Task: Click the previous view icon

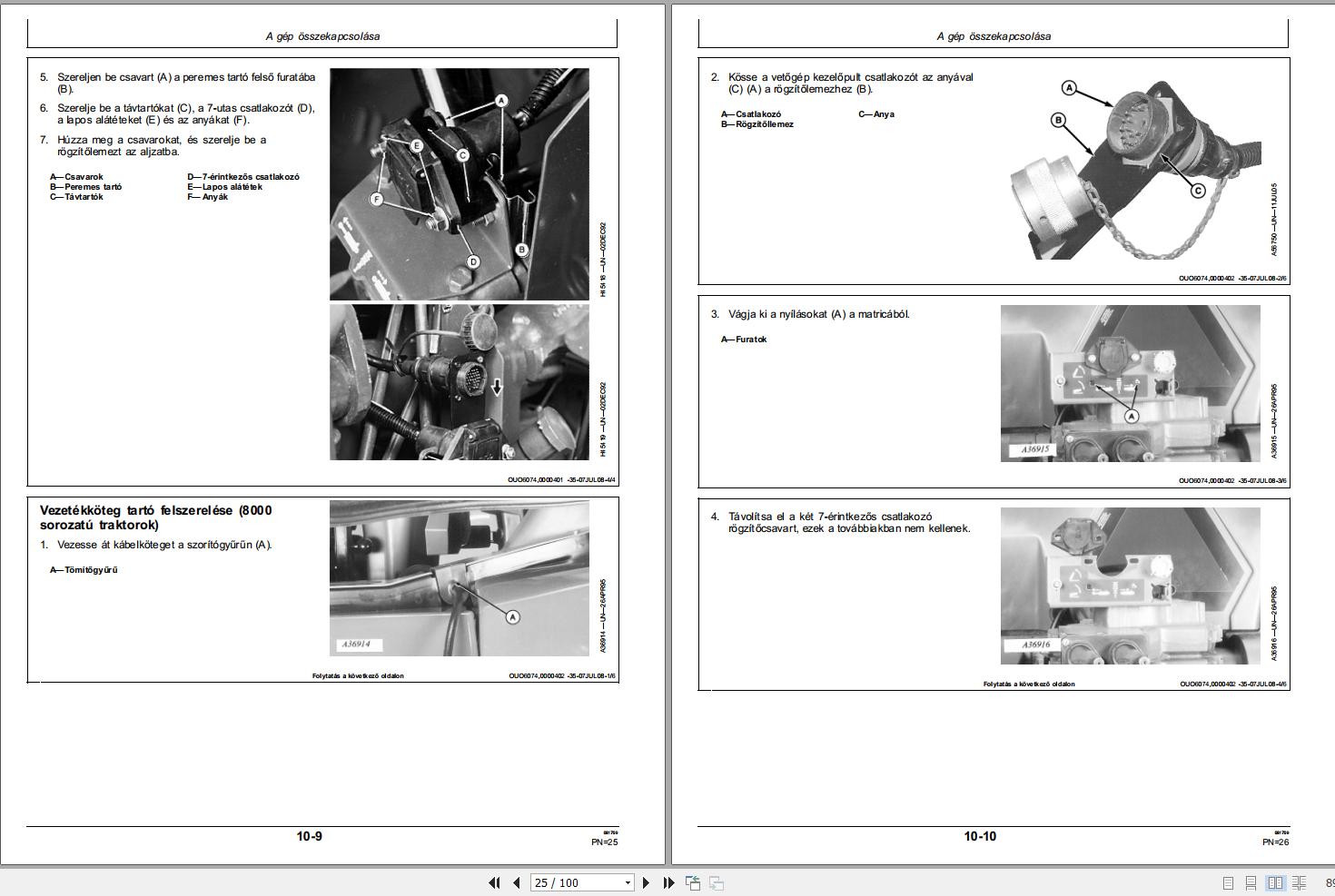Action: pyautogui.click(x=693, y=882)
